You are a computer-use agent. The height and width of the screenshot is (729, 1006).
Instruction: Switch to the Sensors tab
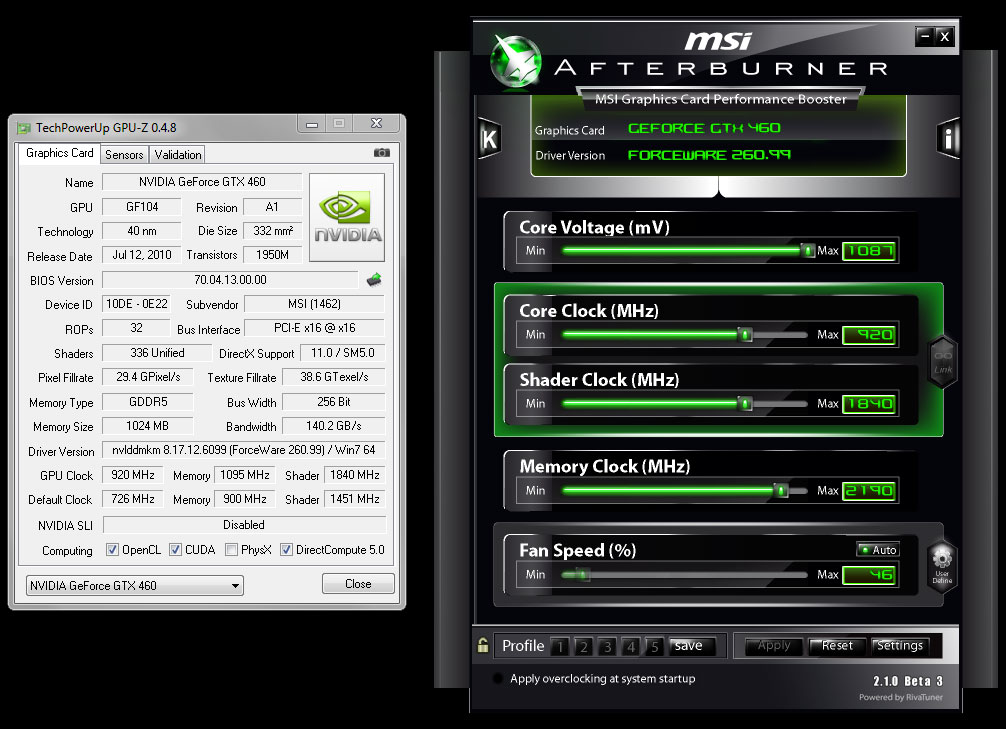click(124, 155)
